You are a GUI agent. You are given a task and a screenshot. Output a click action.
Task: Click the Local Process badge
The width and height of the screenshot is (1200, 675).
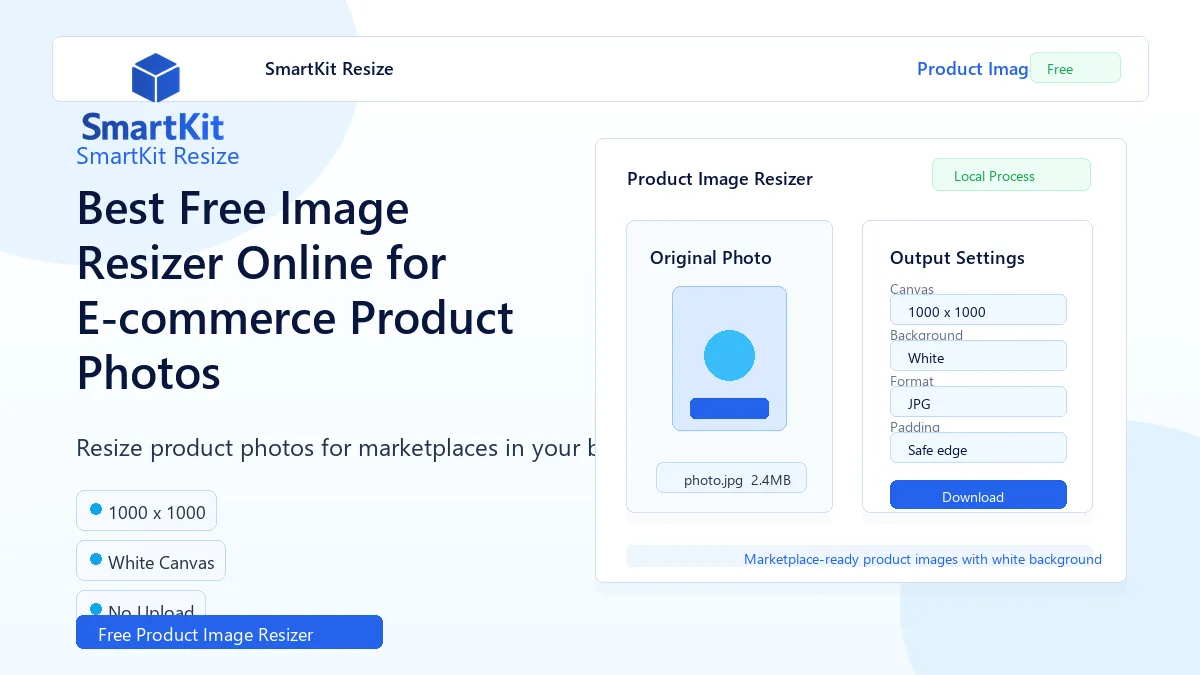click(x=1011, y=175)
